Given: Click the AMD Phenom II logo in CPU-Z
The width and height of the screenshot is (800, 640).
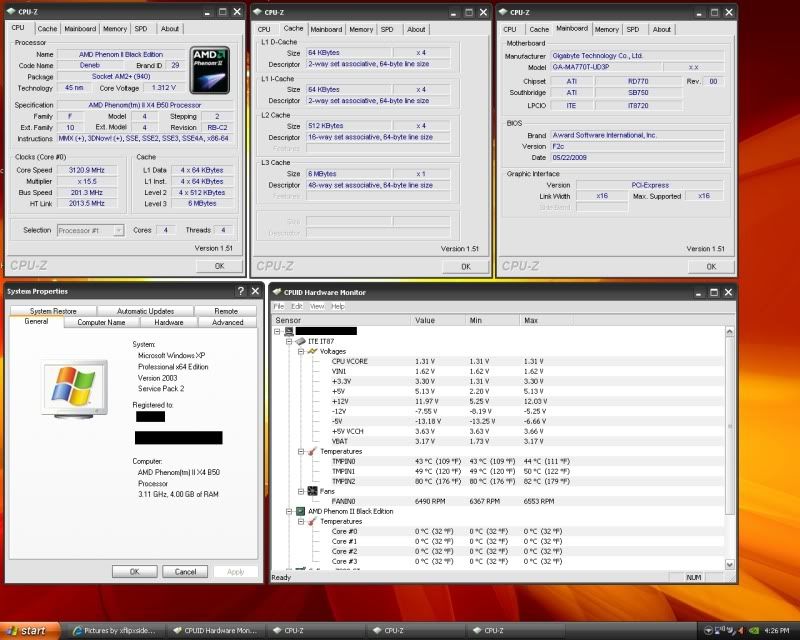Looking at the screenshot, I should click(x=210, y=70).
